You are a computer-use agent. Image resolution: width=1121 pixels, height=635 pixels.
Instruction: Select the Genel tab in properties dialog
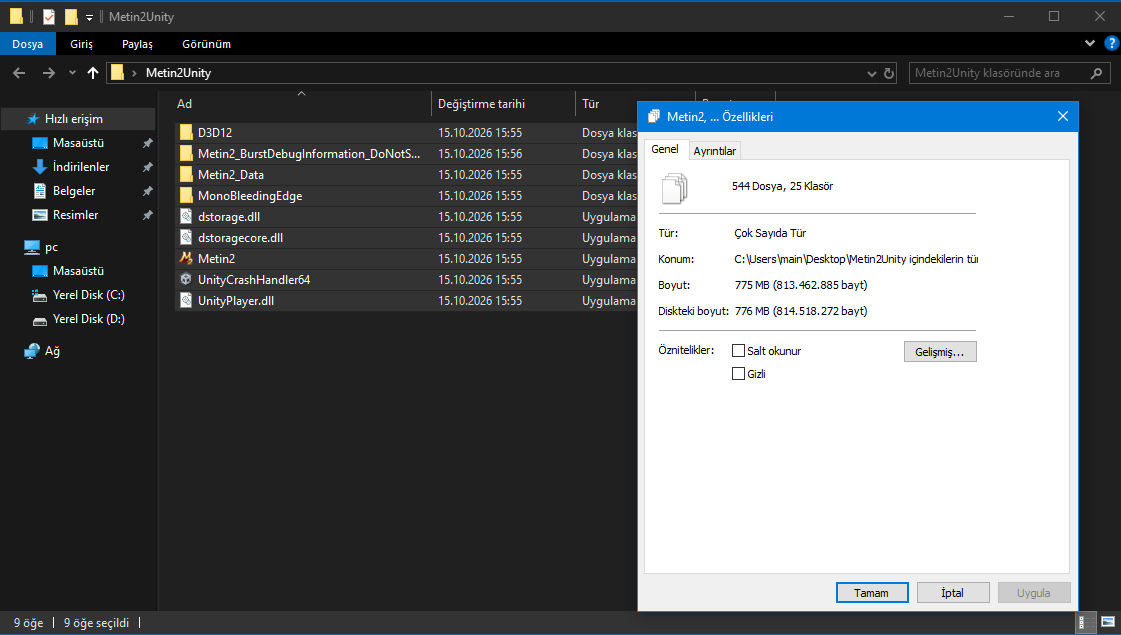[x=665, y=149]
